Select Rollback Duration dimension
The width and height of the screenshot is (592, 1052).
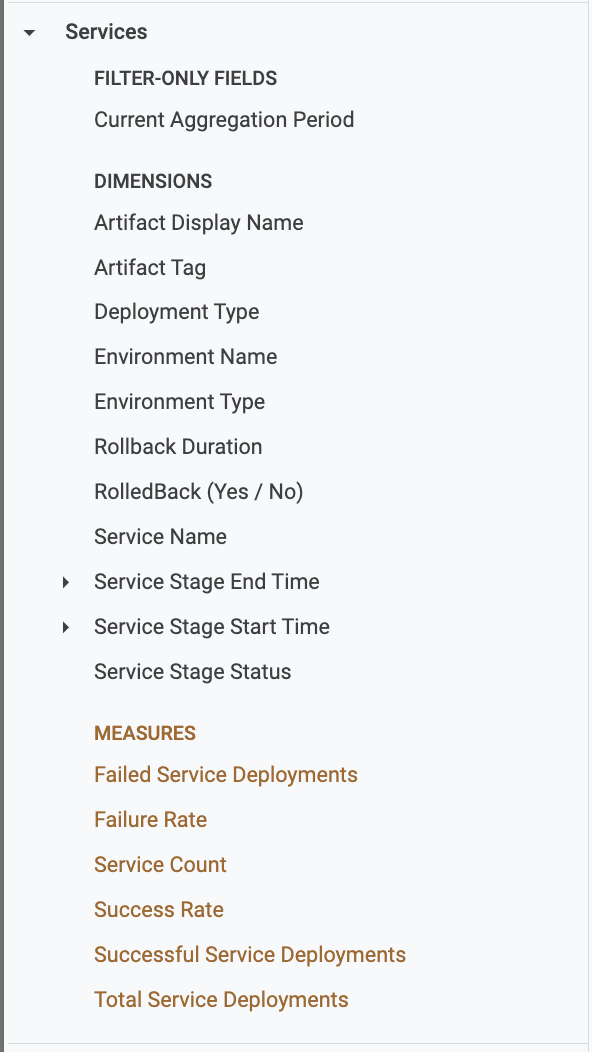coord(179,447)
